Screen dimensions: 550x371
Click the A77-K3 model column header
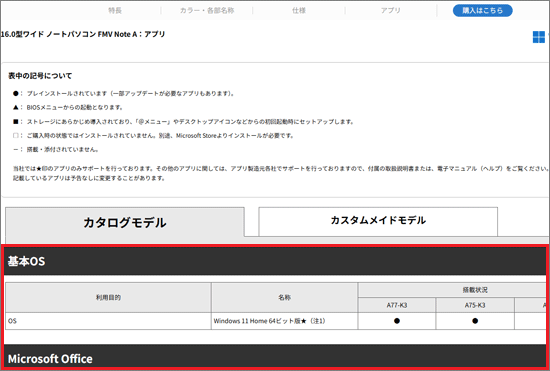click(x=397, y=305)
